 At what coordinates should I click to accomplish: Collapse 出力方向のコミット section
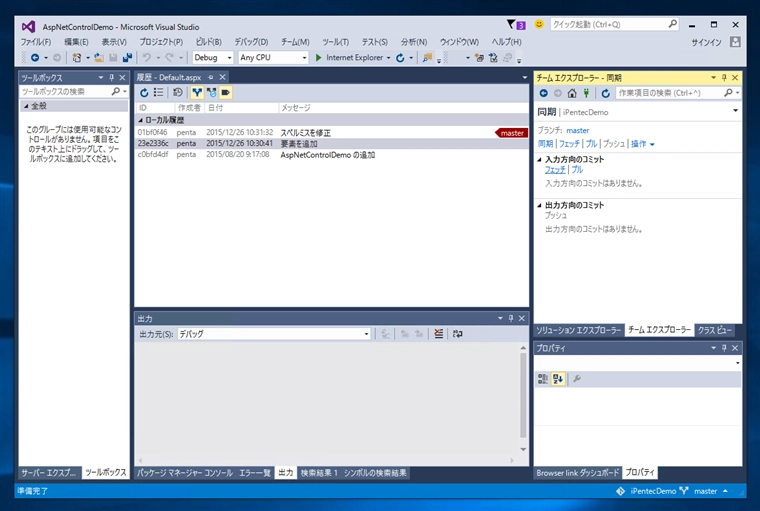coord(539,205)
